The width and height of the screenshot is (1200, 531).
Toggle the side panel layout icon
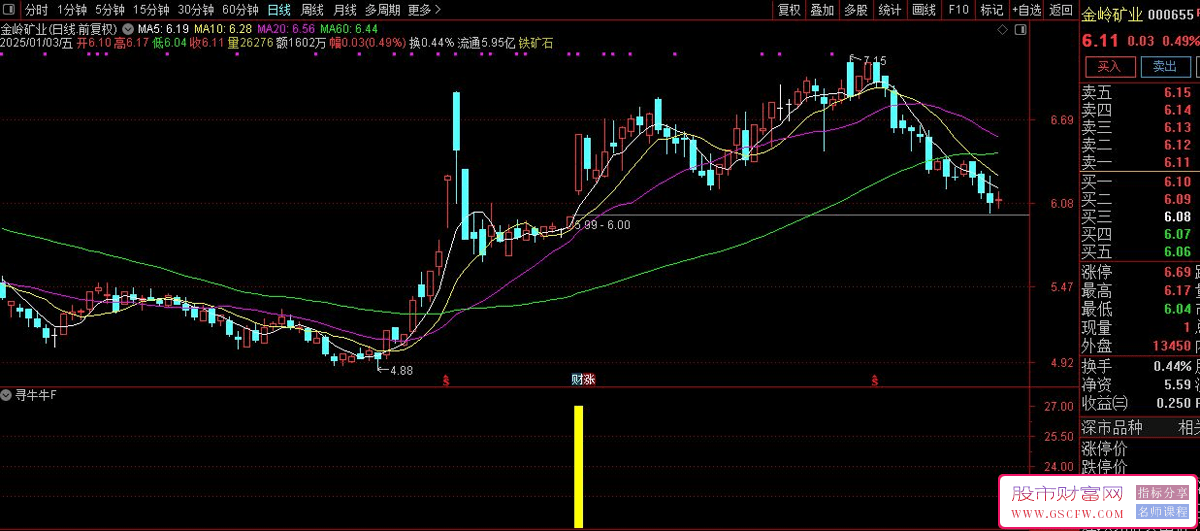pos(1020,31)
